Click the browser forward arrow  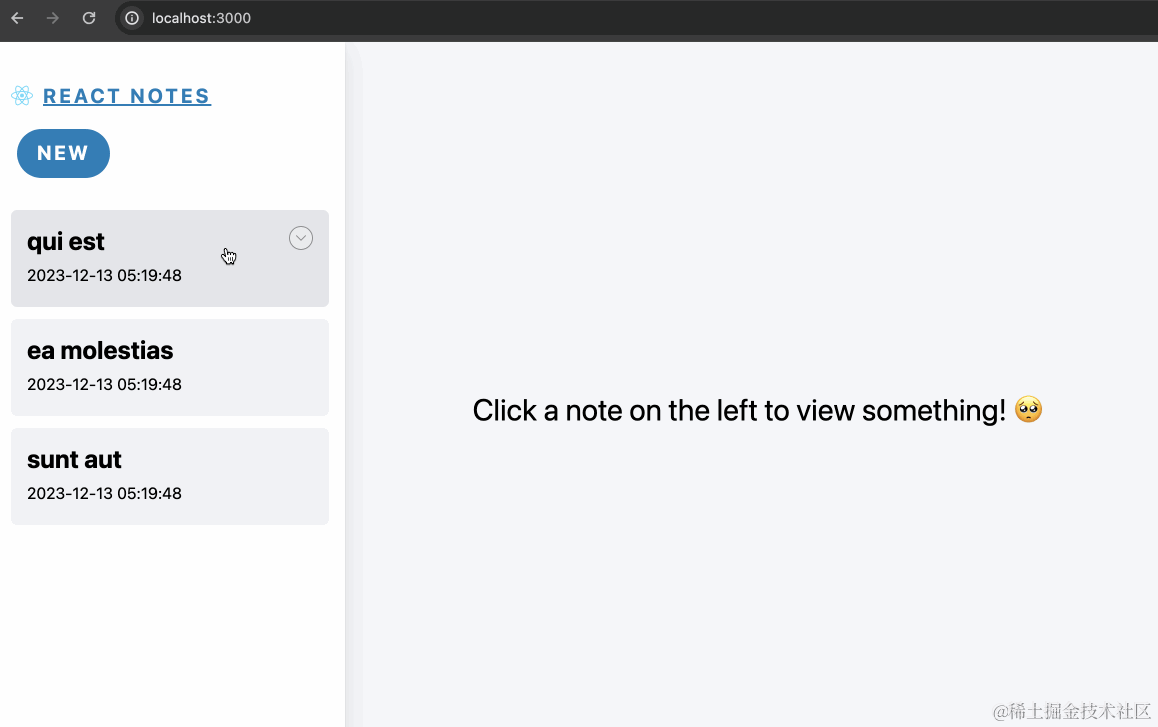(53, 18)
